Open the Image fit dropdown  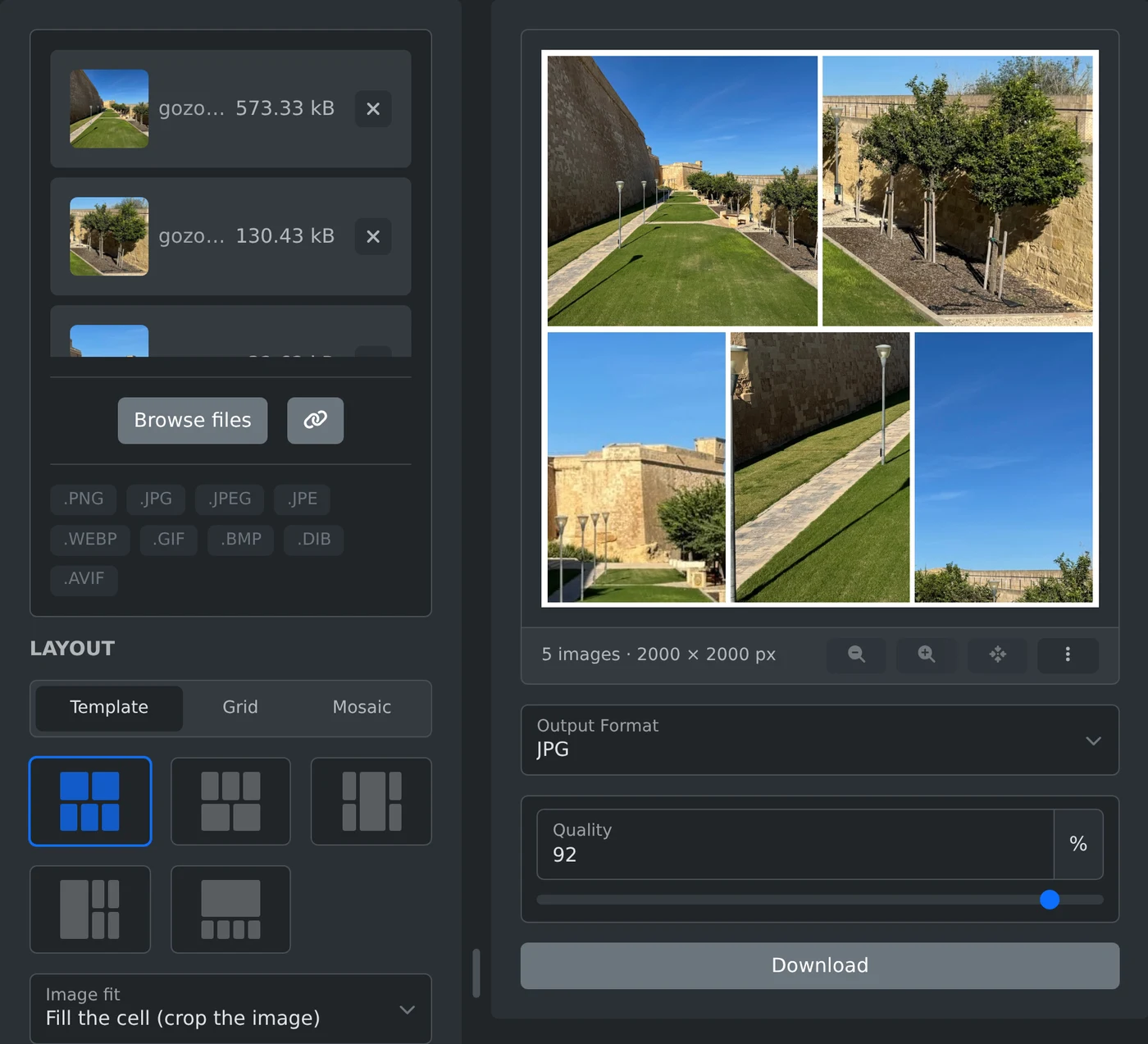230,1008
